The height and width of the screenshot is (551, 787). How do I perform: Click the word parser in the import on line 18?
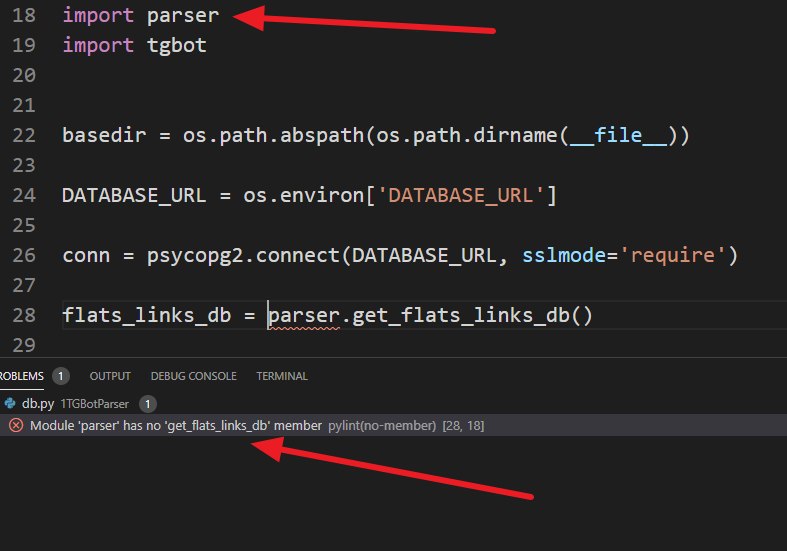coord(183,16)
